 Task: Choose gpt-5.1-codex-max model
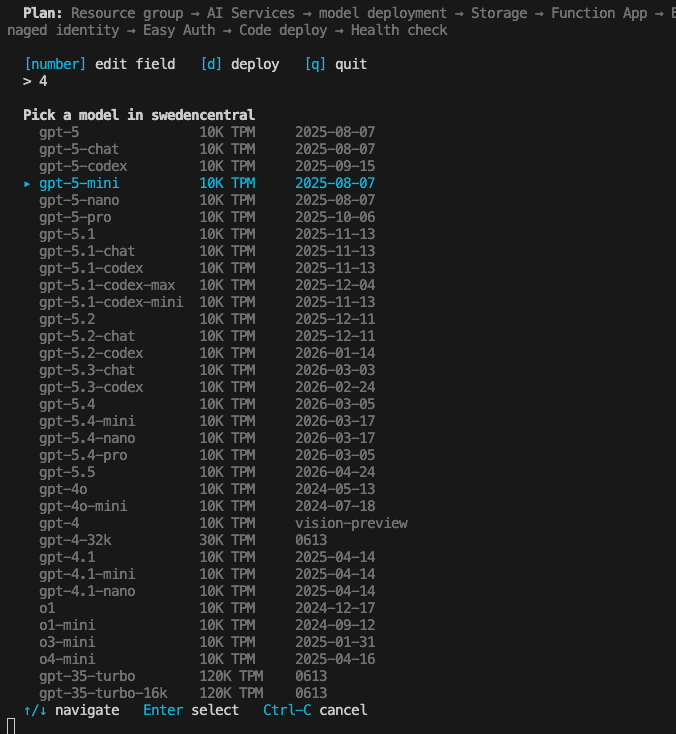pos(207,285)
